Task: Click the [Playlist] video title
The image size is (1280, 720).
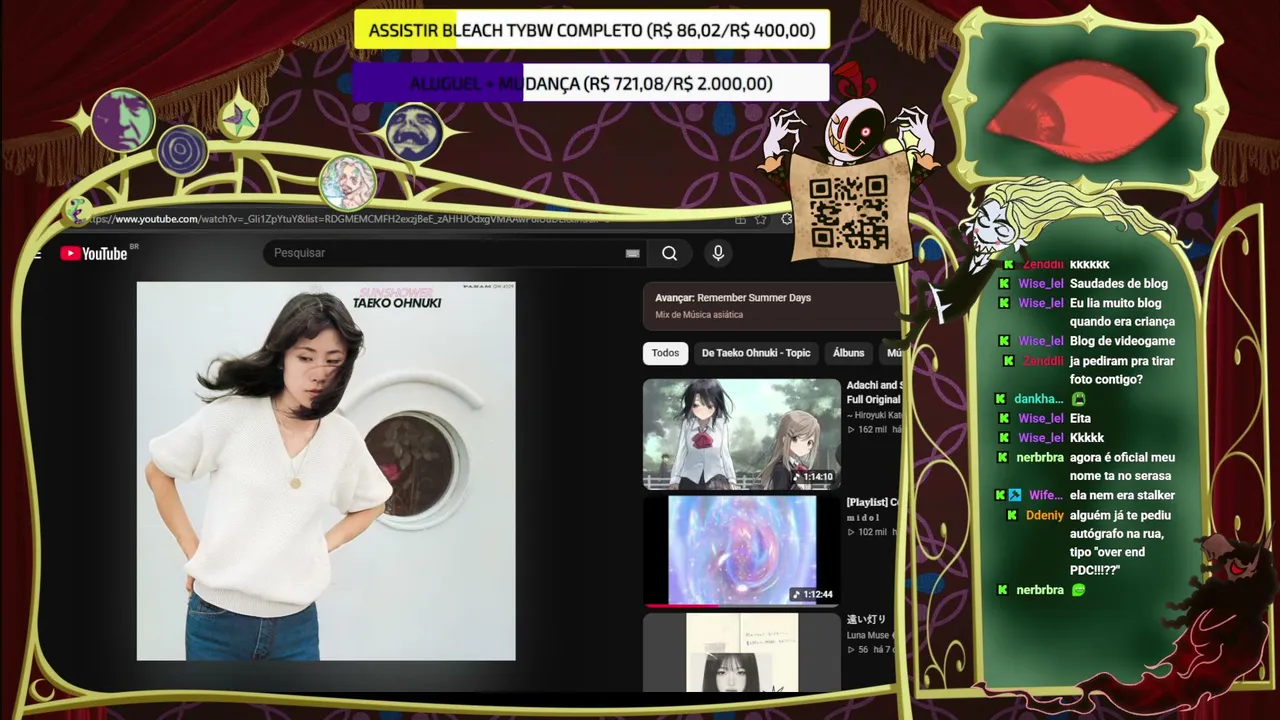Action: pyautogui.click(x=873, y=502)
